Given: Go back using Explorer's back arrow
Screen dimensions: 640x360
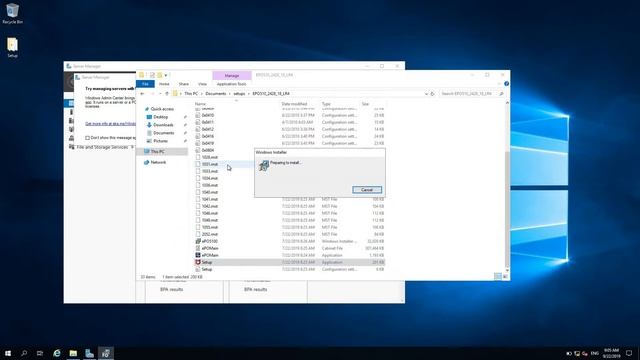Looking at the screenshot, I should (142, 94).
